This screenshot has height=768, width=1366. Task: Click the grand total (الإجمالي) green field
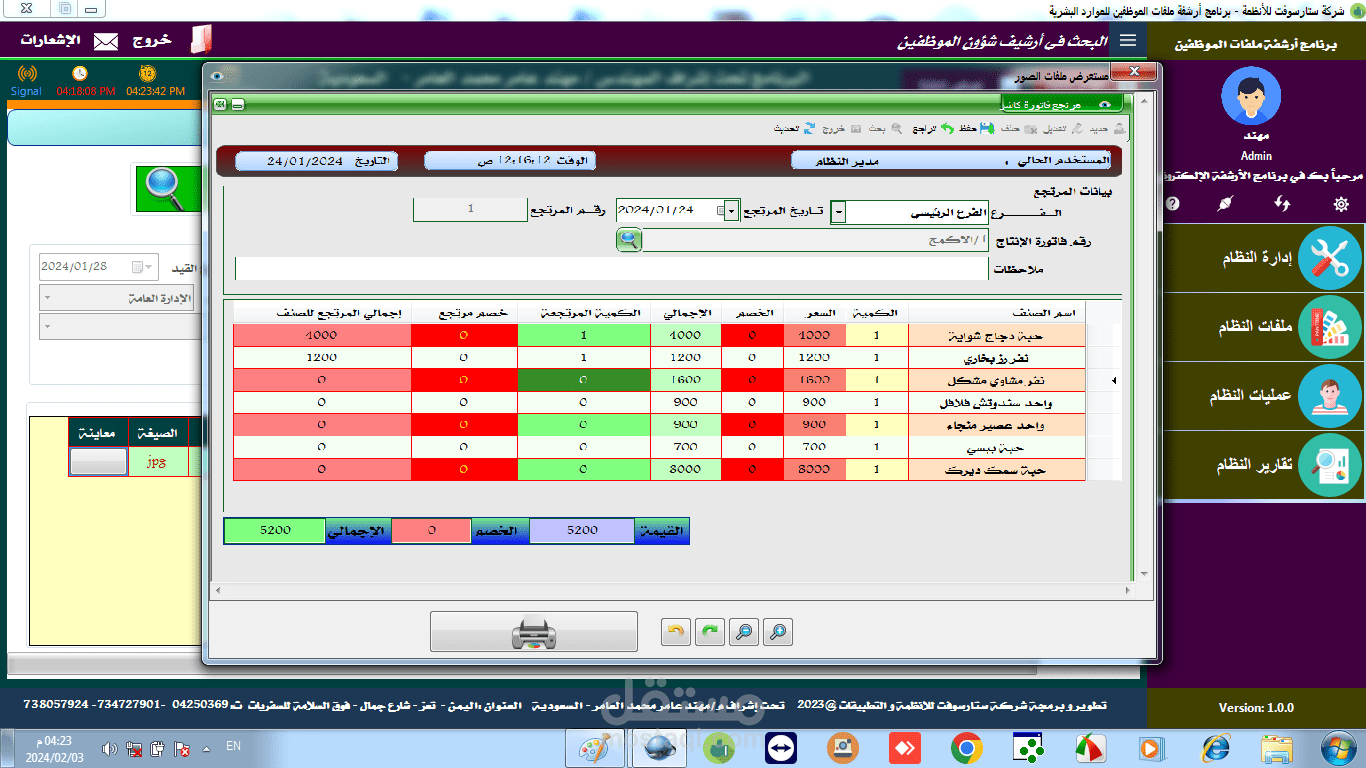coord(274,531)
